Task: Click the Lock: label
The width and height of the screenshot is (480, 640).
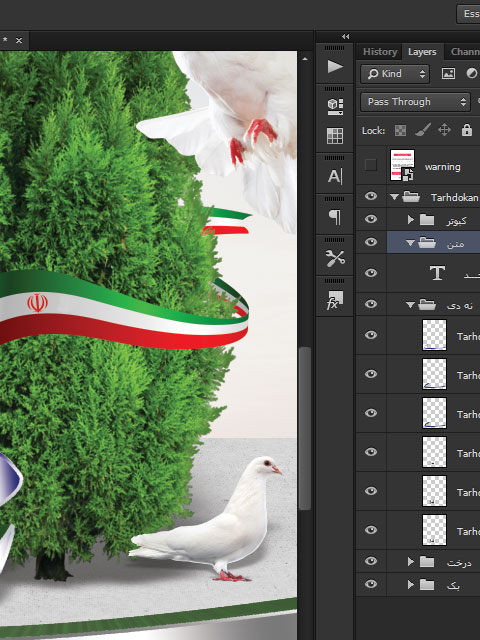Action: tap(373, 131)
